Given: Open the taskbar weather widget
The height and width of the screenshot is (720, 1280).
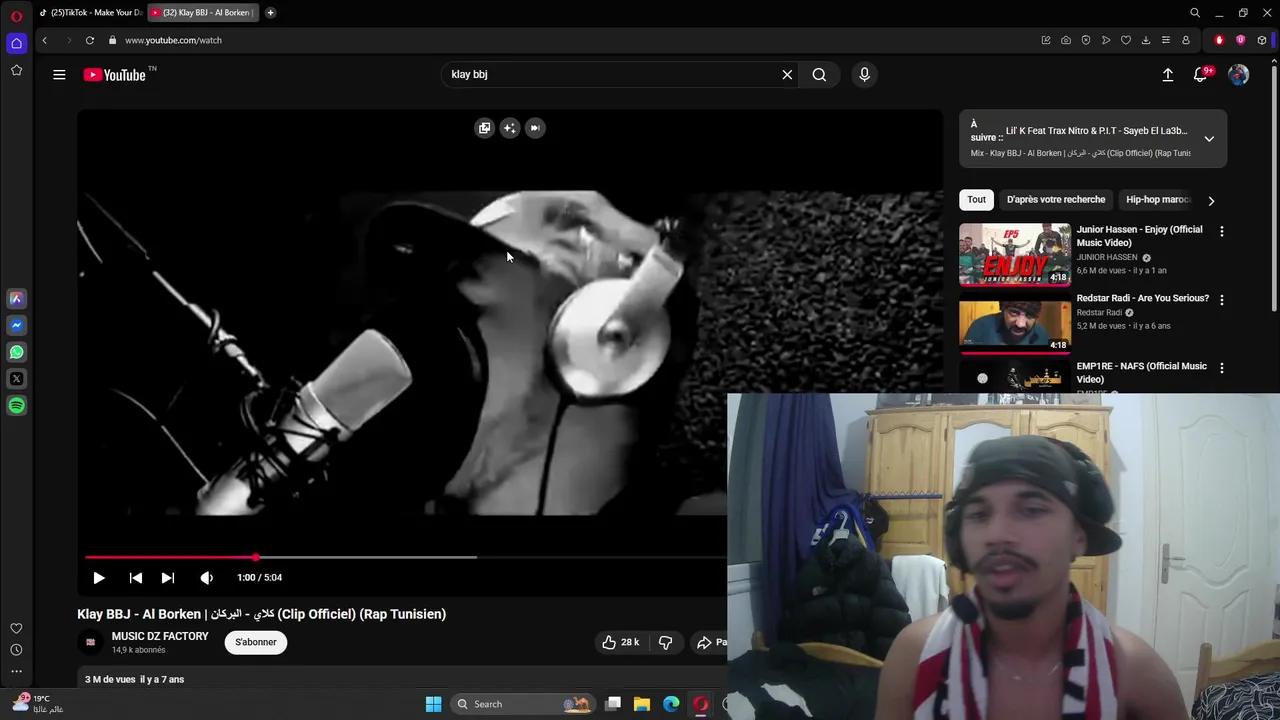Looking at the screenshot, I should point(38,703).
